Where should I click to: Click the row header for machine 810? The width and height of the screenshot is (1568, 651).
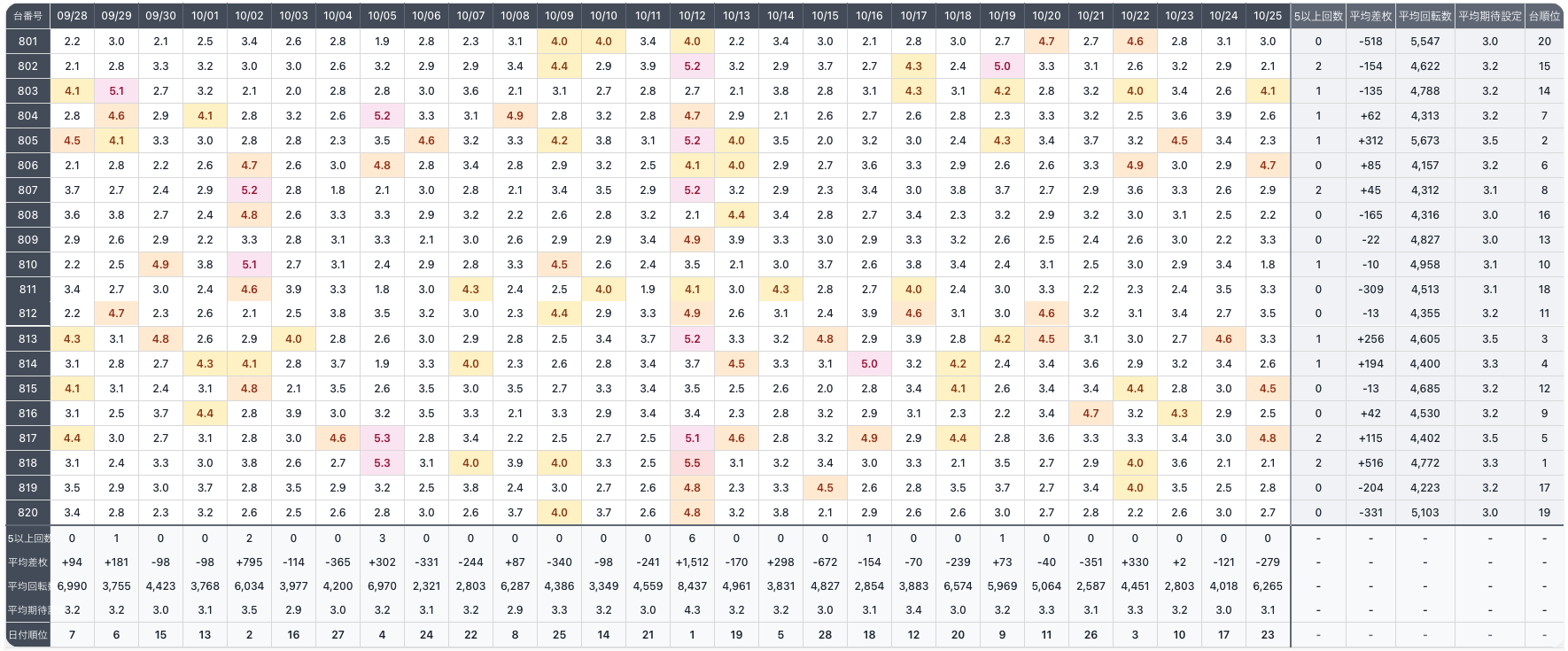[x=27, y=264]
